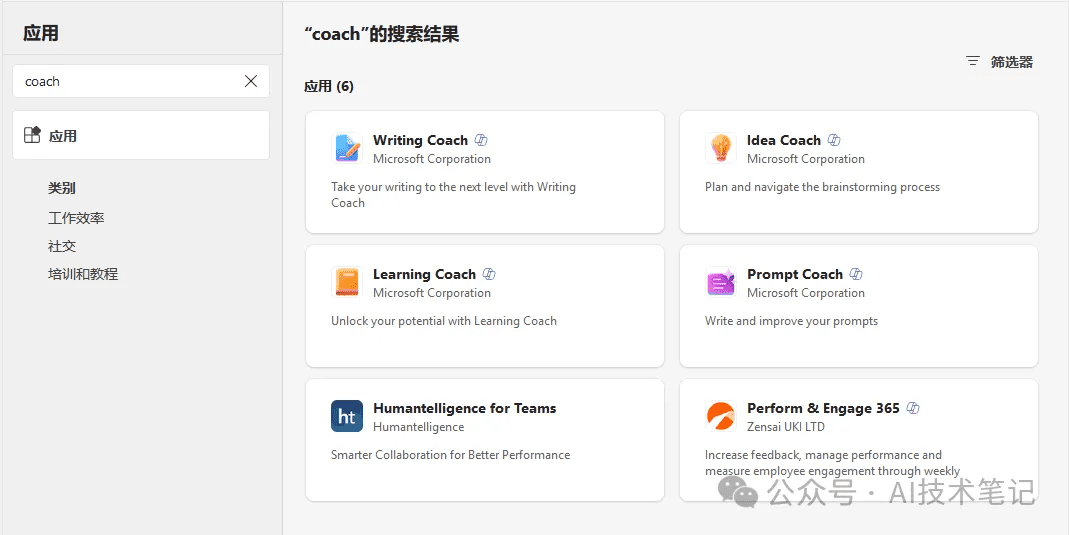Image resolution: width=1069 pixels, height=535 pixels.
Task: Open the Writing Coach app icon
Action: (347, 148)
